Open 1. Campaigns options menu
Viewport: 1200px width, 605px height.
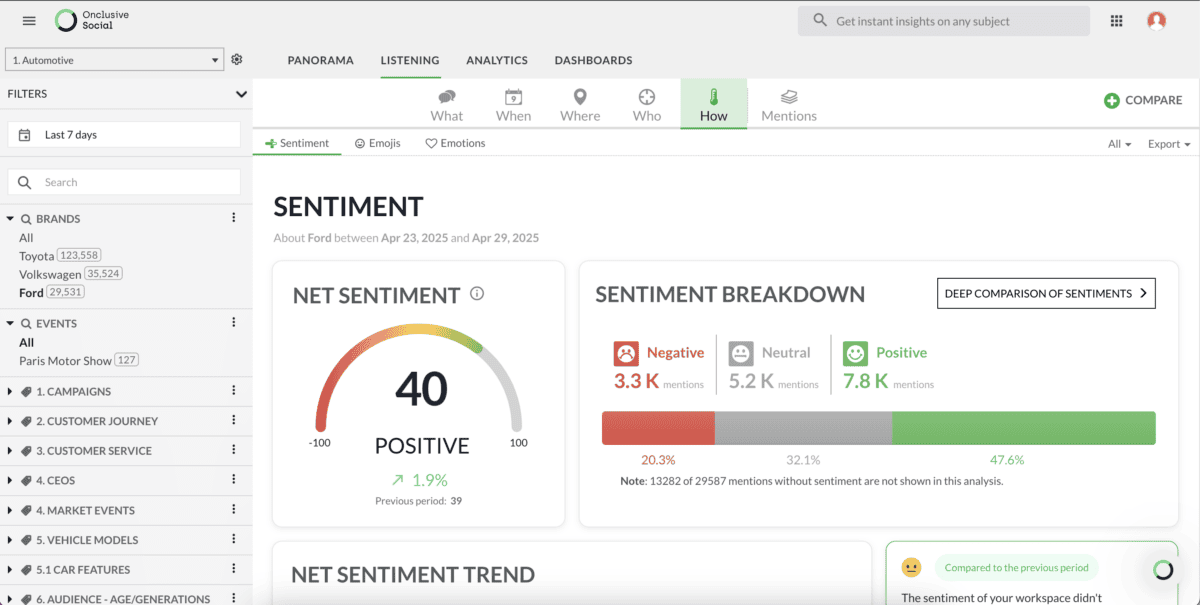[x=234, y=391]
